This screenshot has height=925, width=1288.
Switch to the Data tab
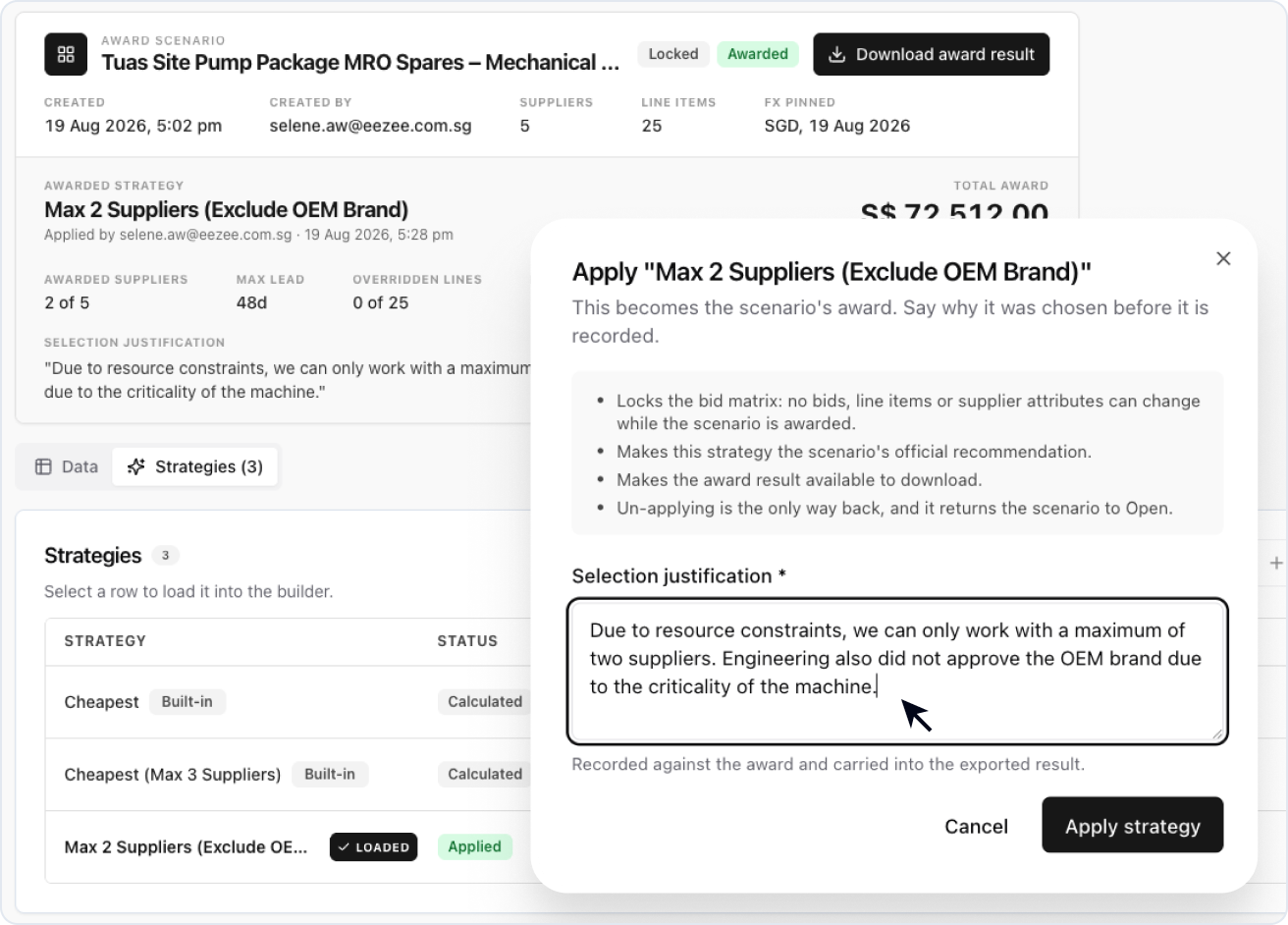tap(67, 466)
